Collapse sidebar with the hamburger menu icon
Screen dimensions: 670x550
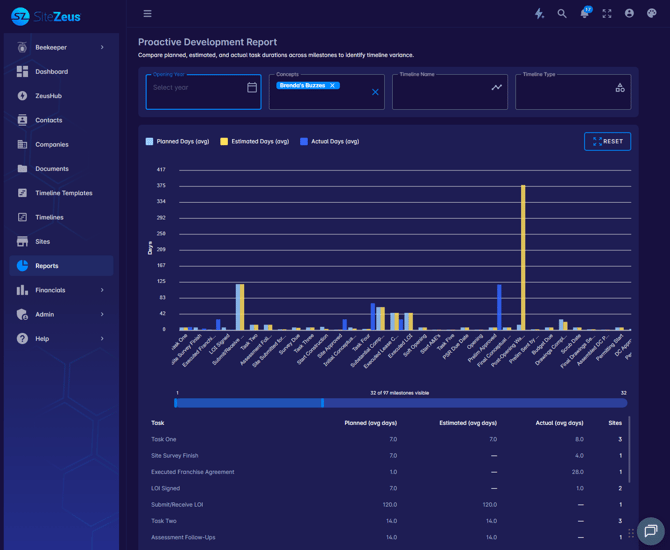coord(147,14)
